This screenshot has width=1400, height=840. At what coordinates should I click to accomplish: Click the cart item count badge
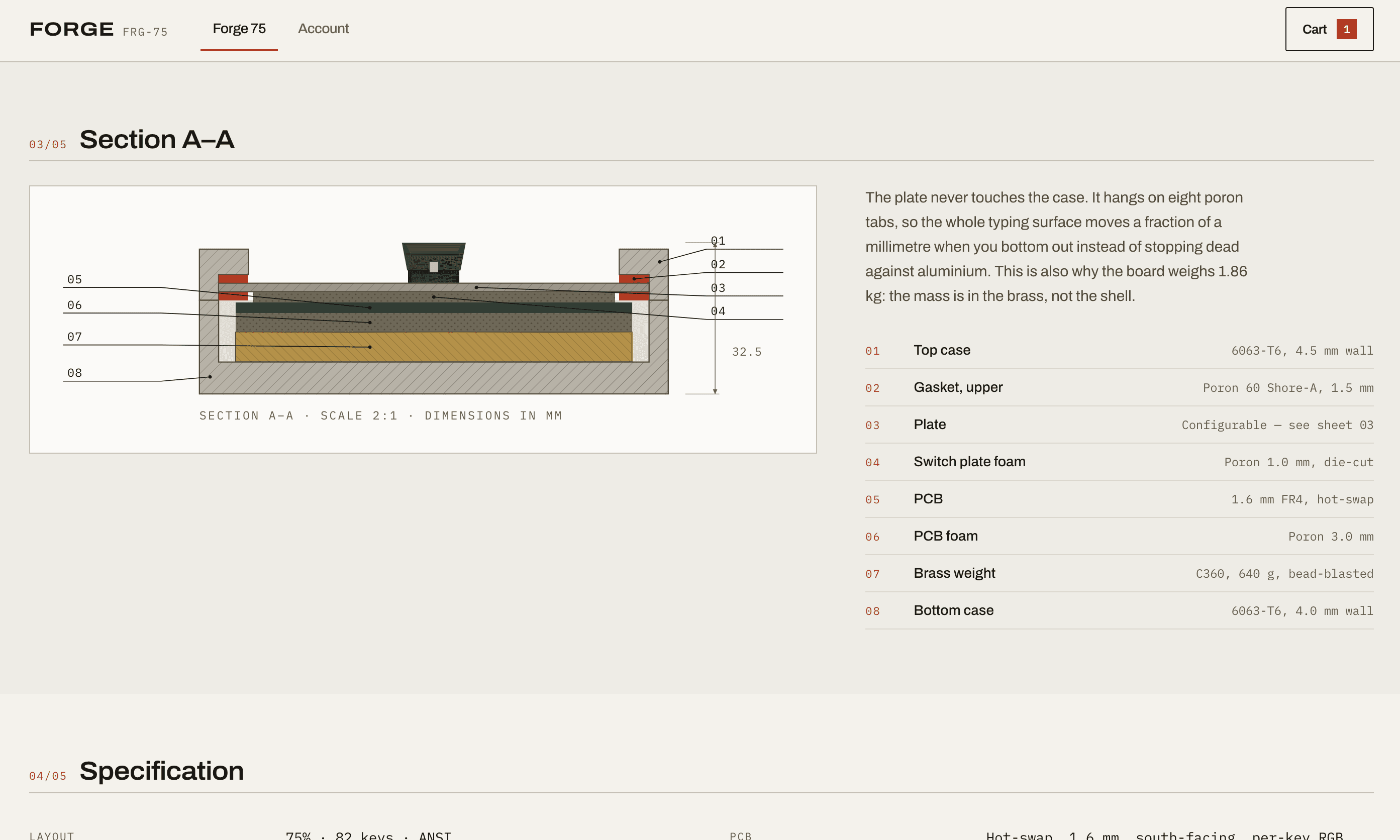click(1346, 30)
